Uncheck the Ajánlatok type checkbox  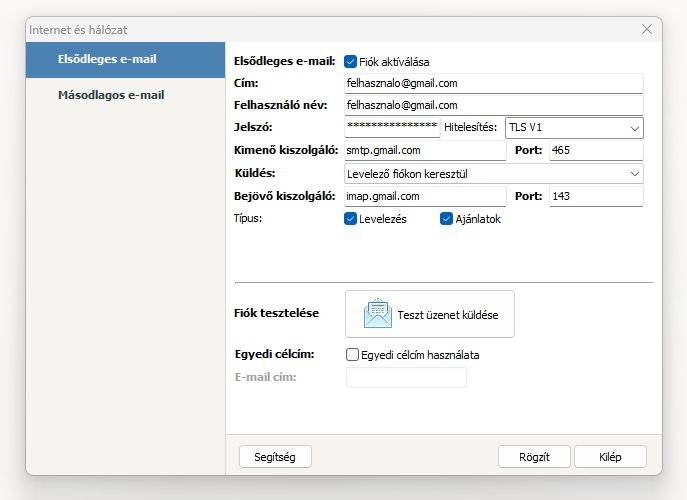(447, 219)
